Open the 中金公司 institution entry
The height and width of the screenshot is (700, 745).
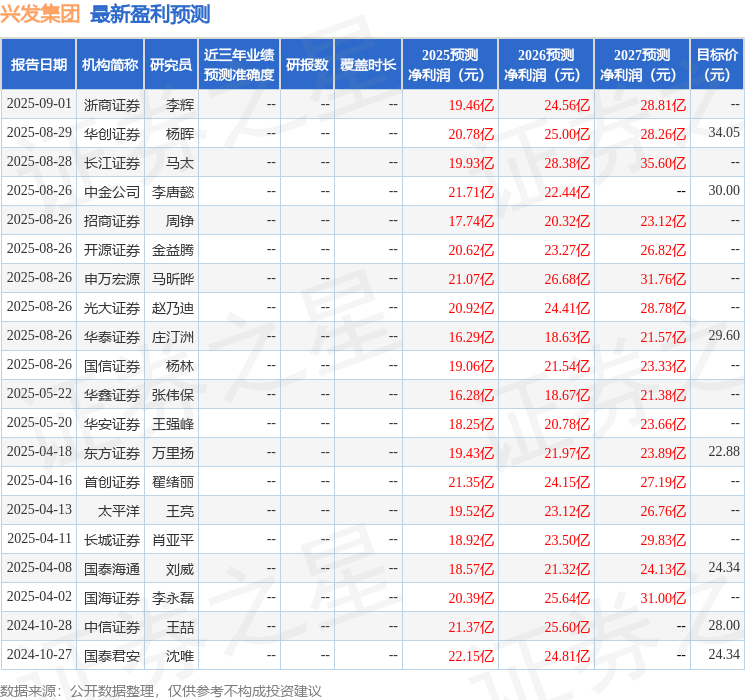(111, 191)
